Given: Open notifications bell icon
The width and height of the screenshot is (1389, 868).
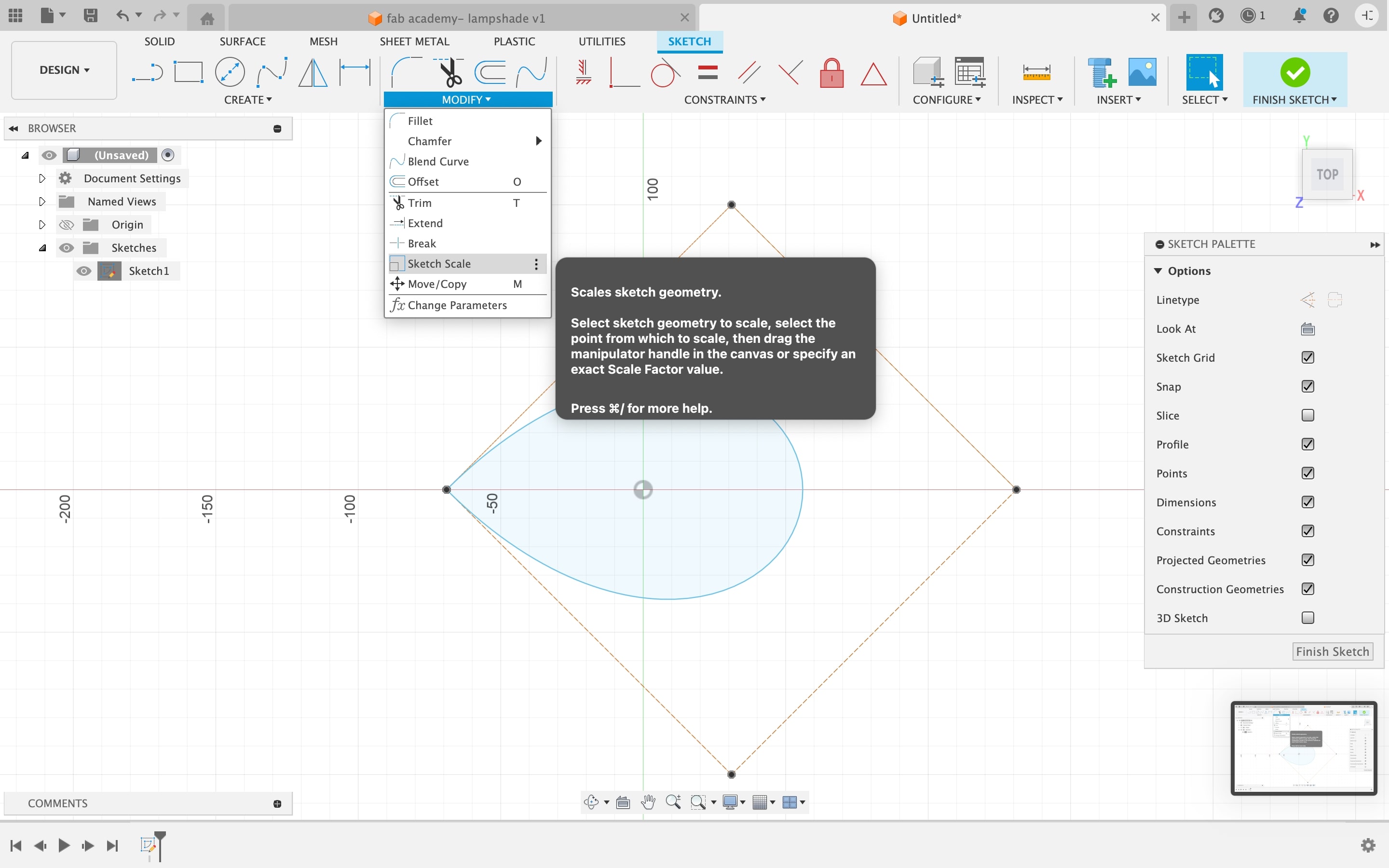Looking at the screenshot, I should [x=1299, y=15].
